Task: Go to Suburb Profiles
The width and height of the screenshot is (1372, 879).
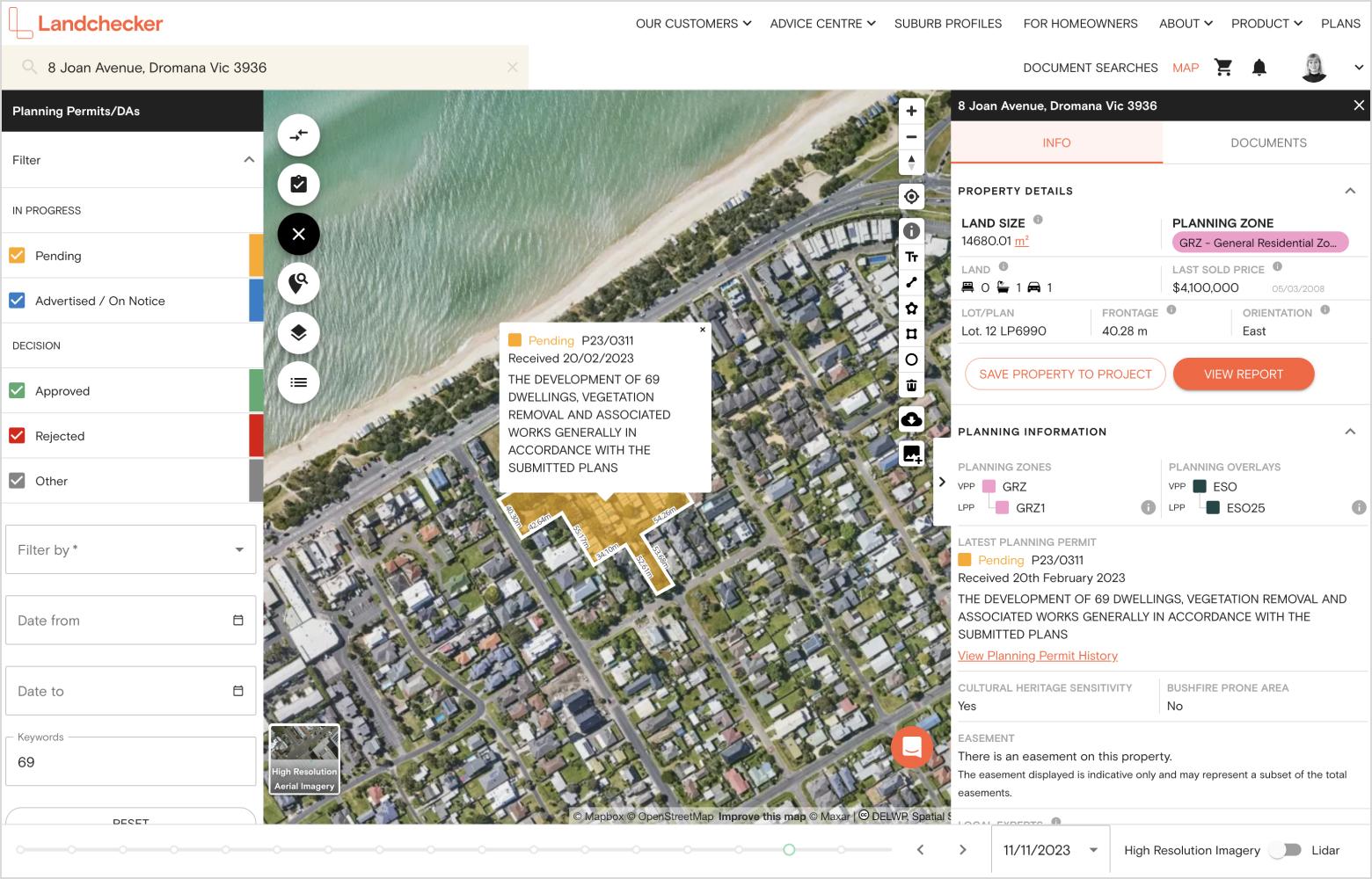Action: 948,24
